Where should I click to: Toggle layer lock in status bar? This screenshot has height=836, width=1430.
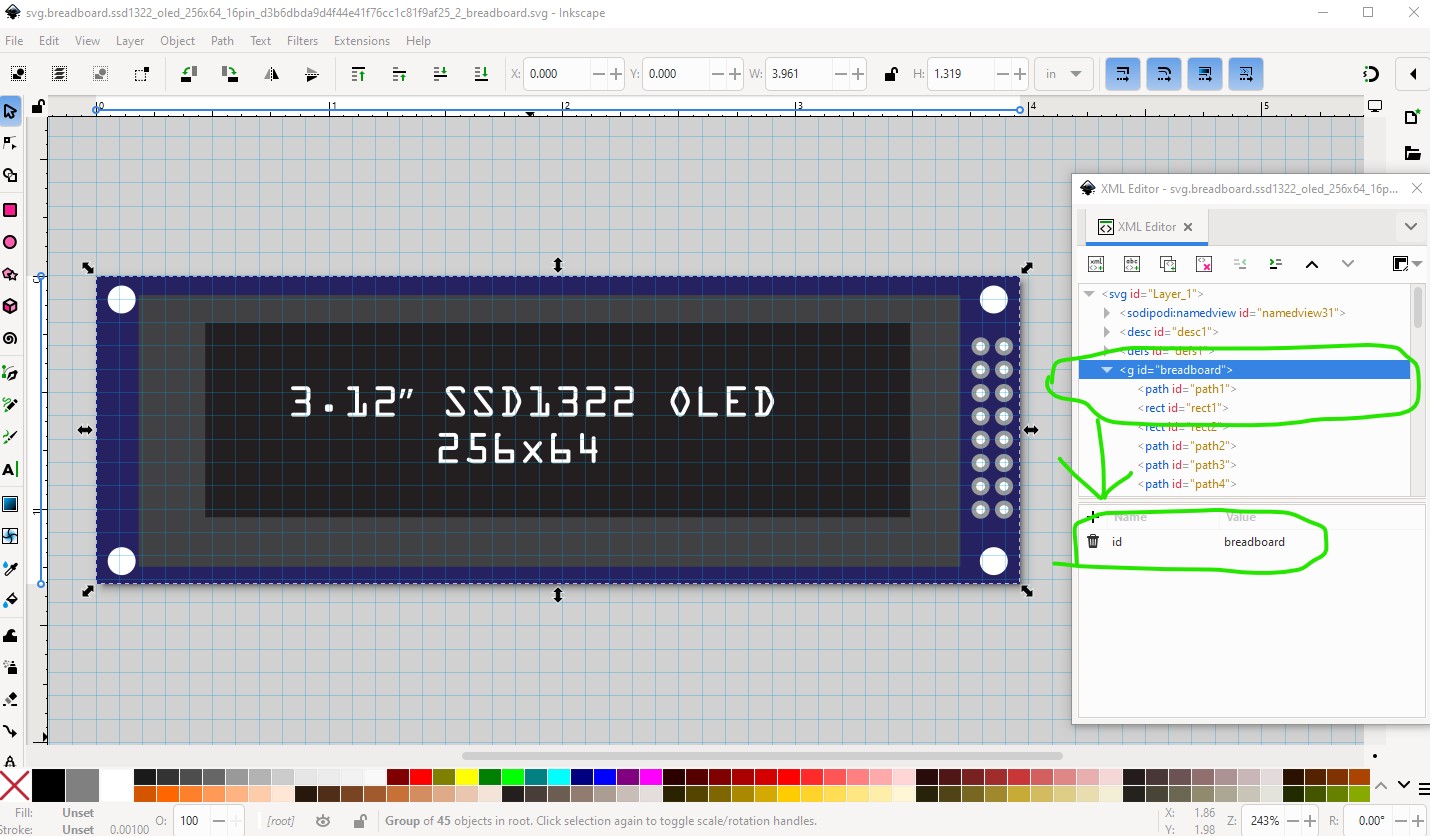[358, 821]
